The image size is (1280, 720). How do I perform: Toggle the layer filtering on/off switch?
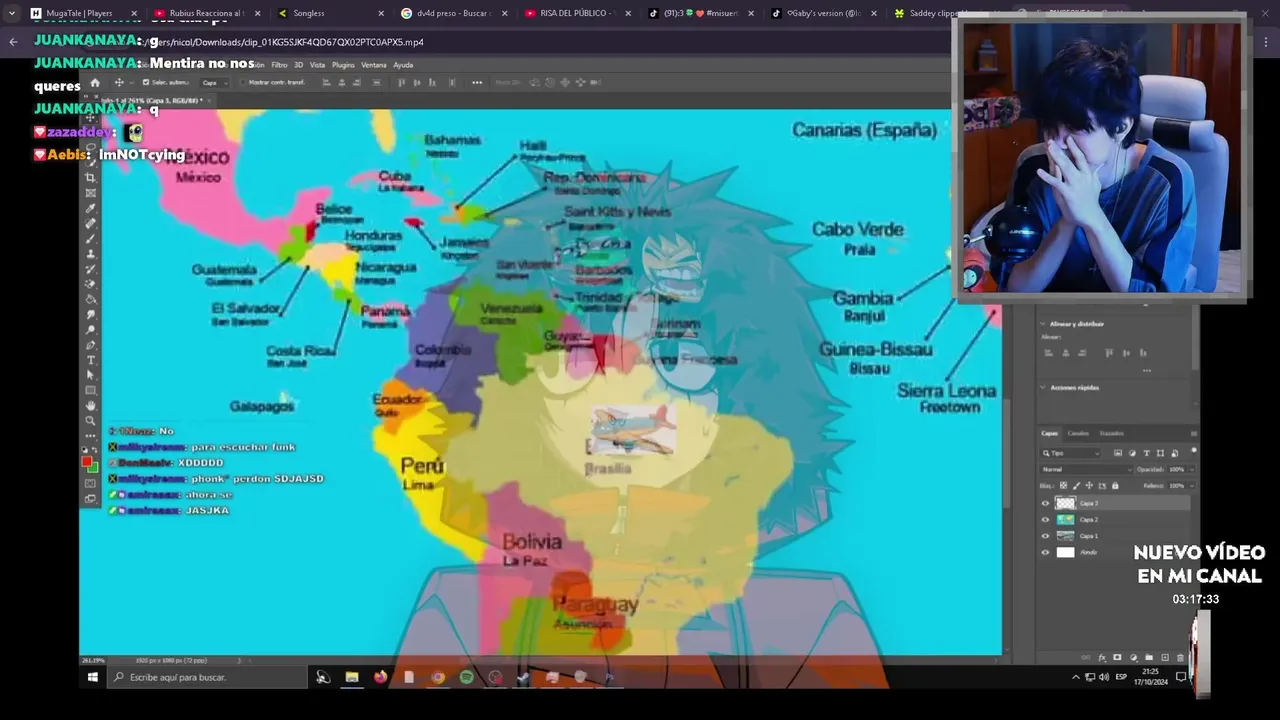click(x=1194, y=450)
